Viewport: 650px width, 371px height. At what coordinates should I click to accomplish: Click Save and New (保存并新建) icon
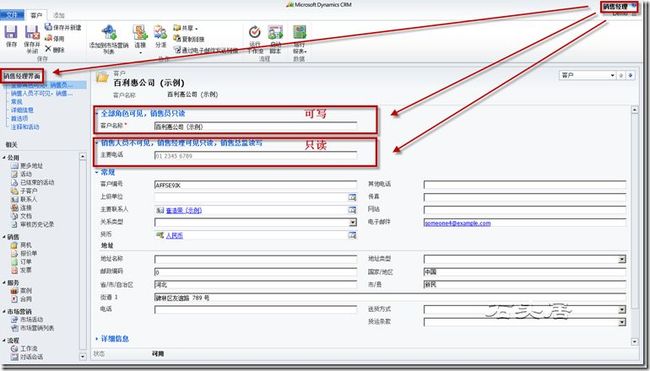(x=49, y=27)
